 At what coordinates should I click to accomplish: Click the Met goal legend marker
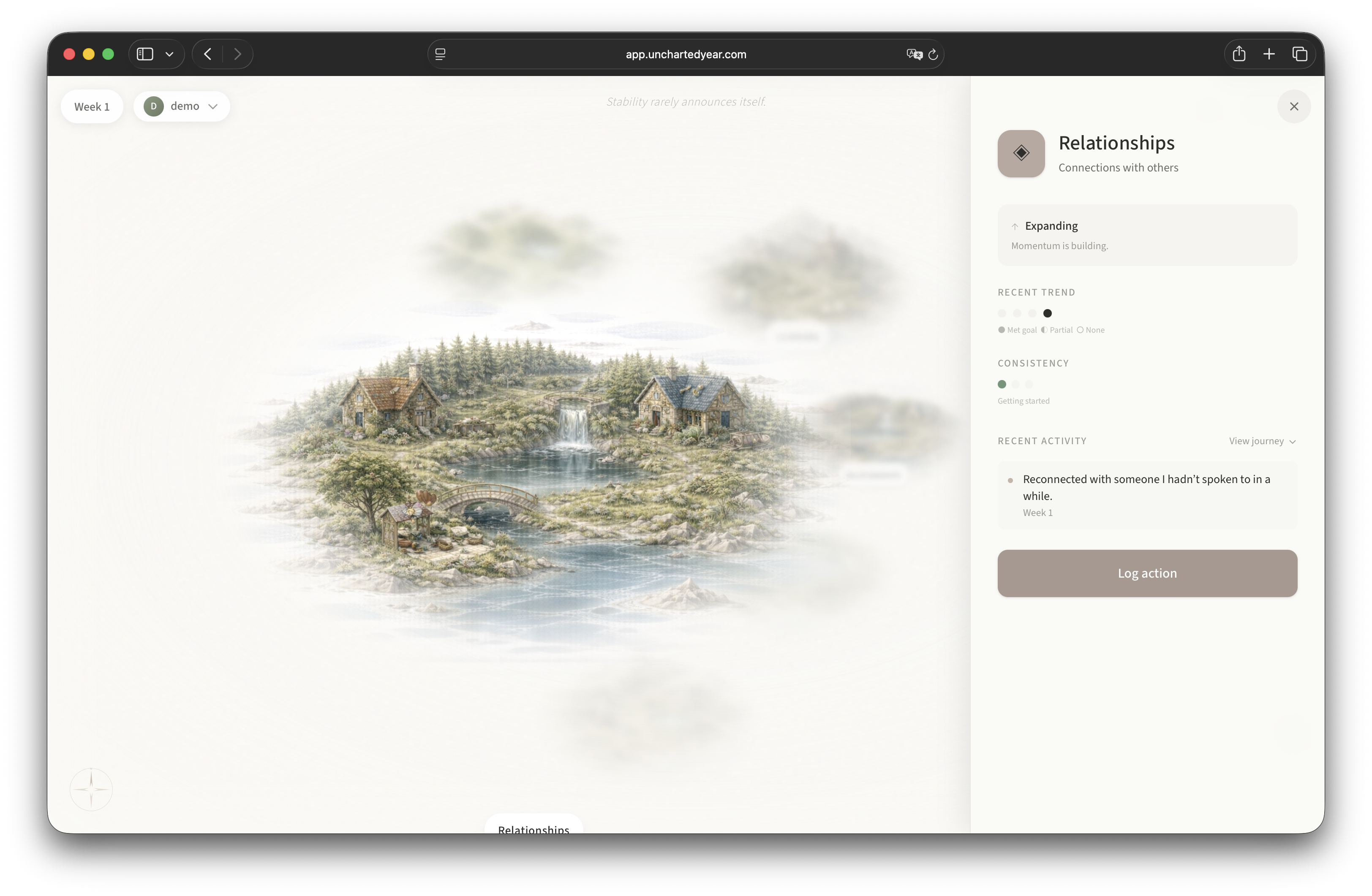coord(1001,330)
